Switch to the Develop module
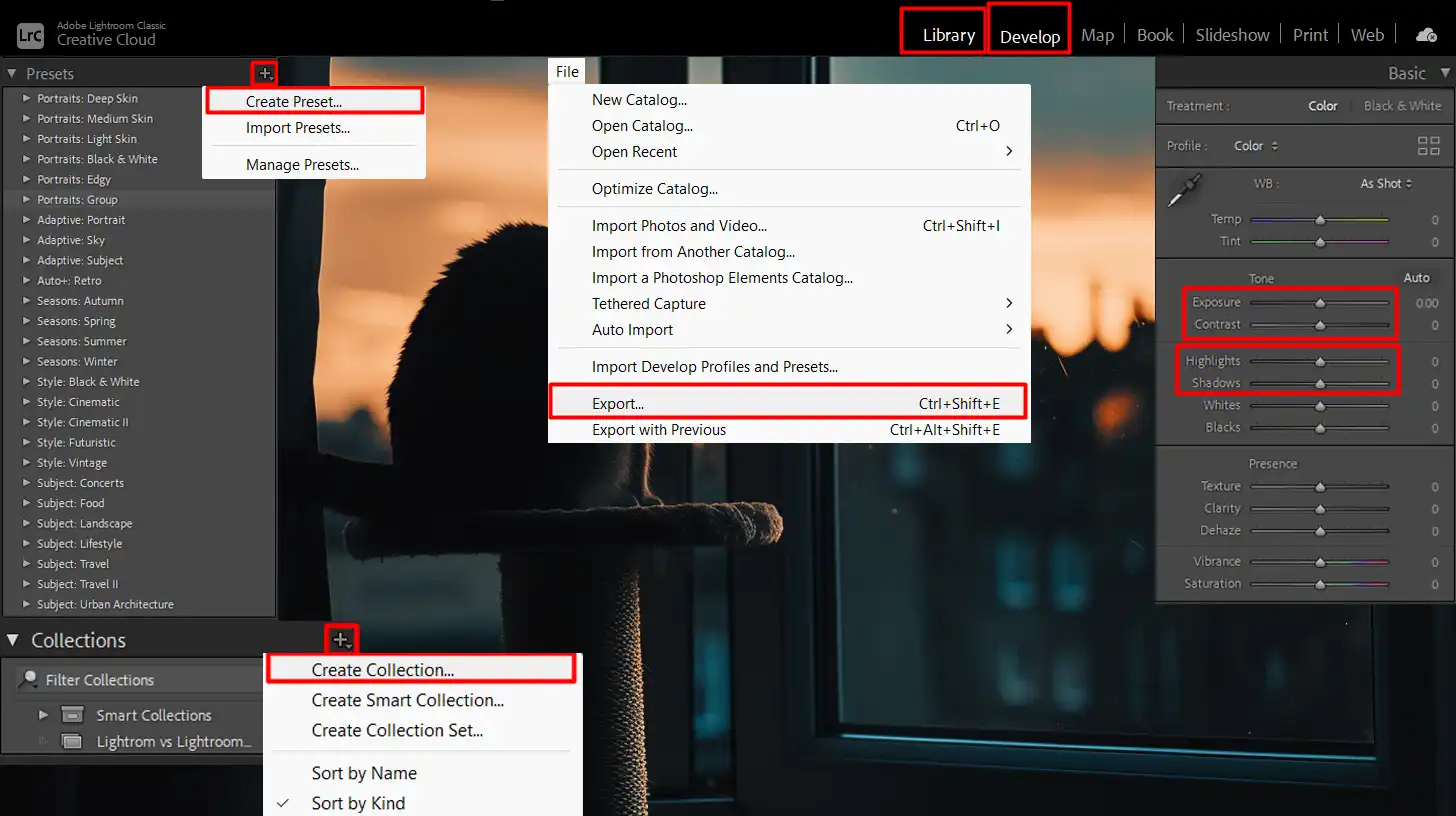This screenshot has width=1456, height=816. [x=1029, y=36]
